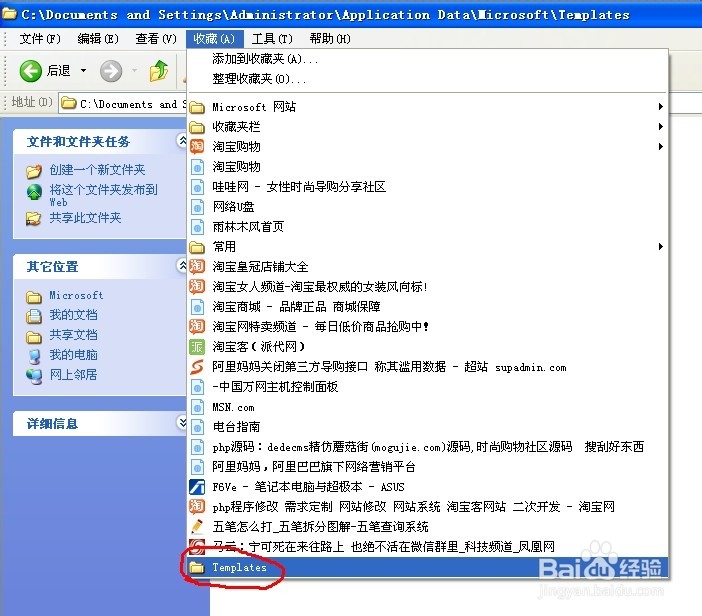This screenshot has height=616, width=702.
Task: Open the 查看(V) menu
Action: pos(156,39)
